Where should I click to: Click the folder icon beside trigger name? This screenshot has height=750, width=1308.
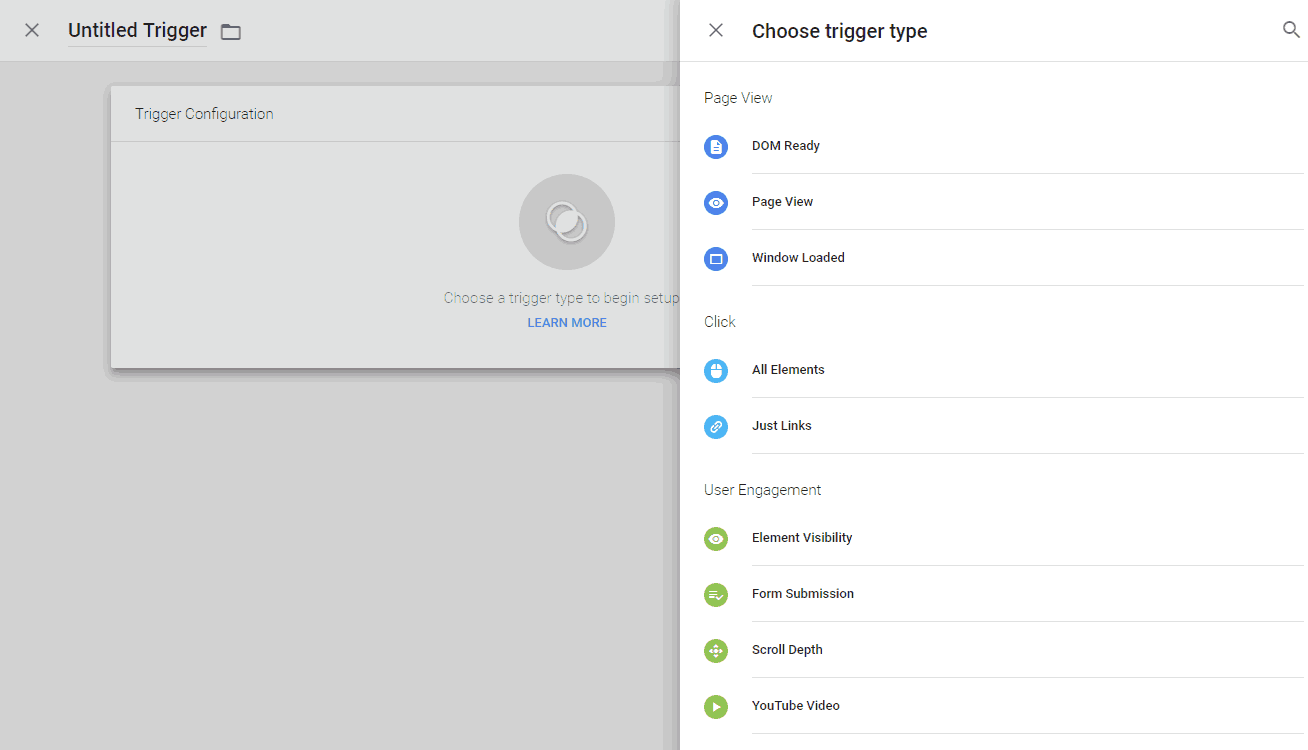click(231, 32)
